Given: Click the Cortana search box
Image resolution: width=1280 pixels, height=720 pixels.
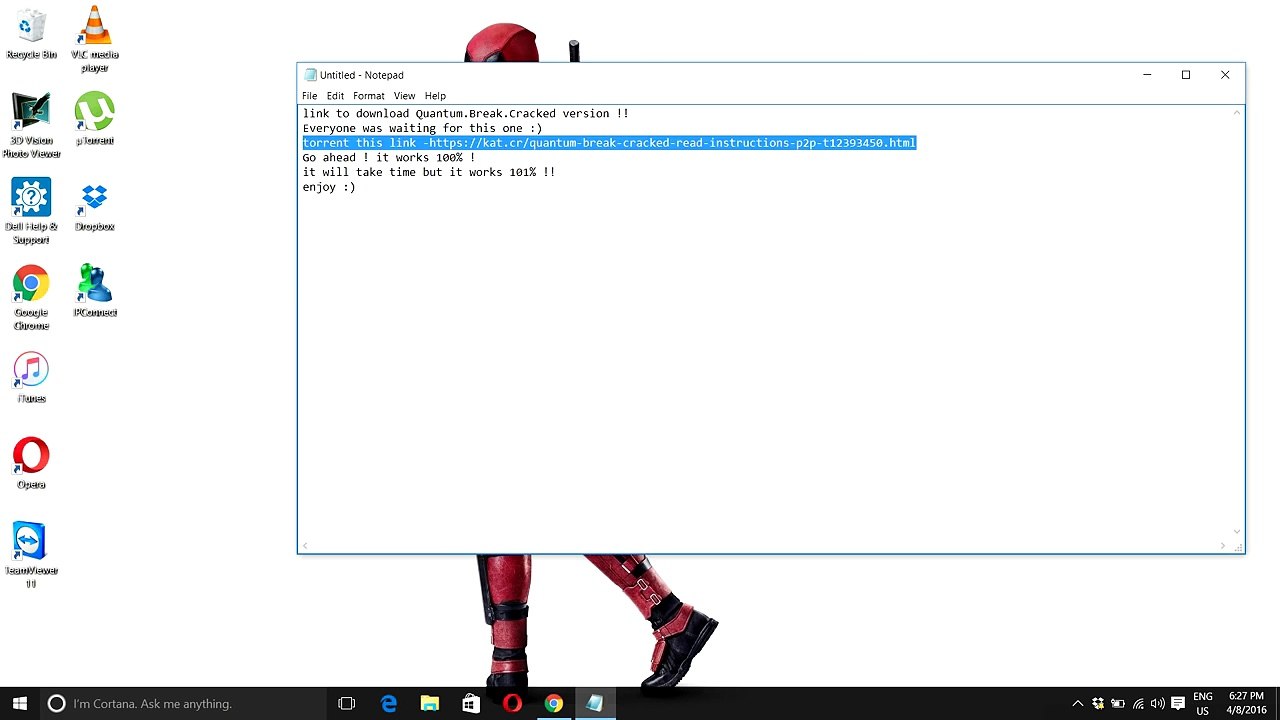Looking at the screenshot, I should [182, 704].
